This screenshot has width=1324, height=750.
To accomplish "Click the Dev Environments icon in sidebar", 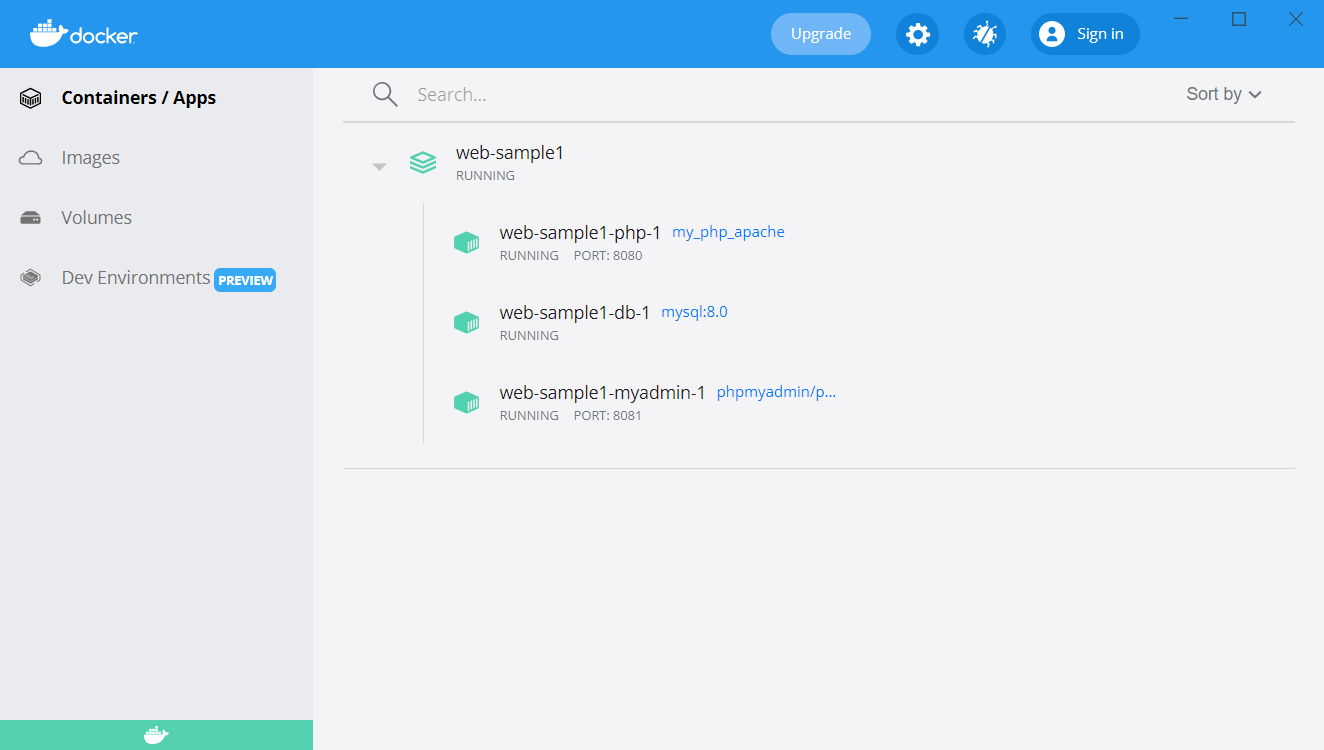I will point(31,278).
